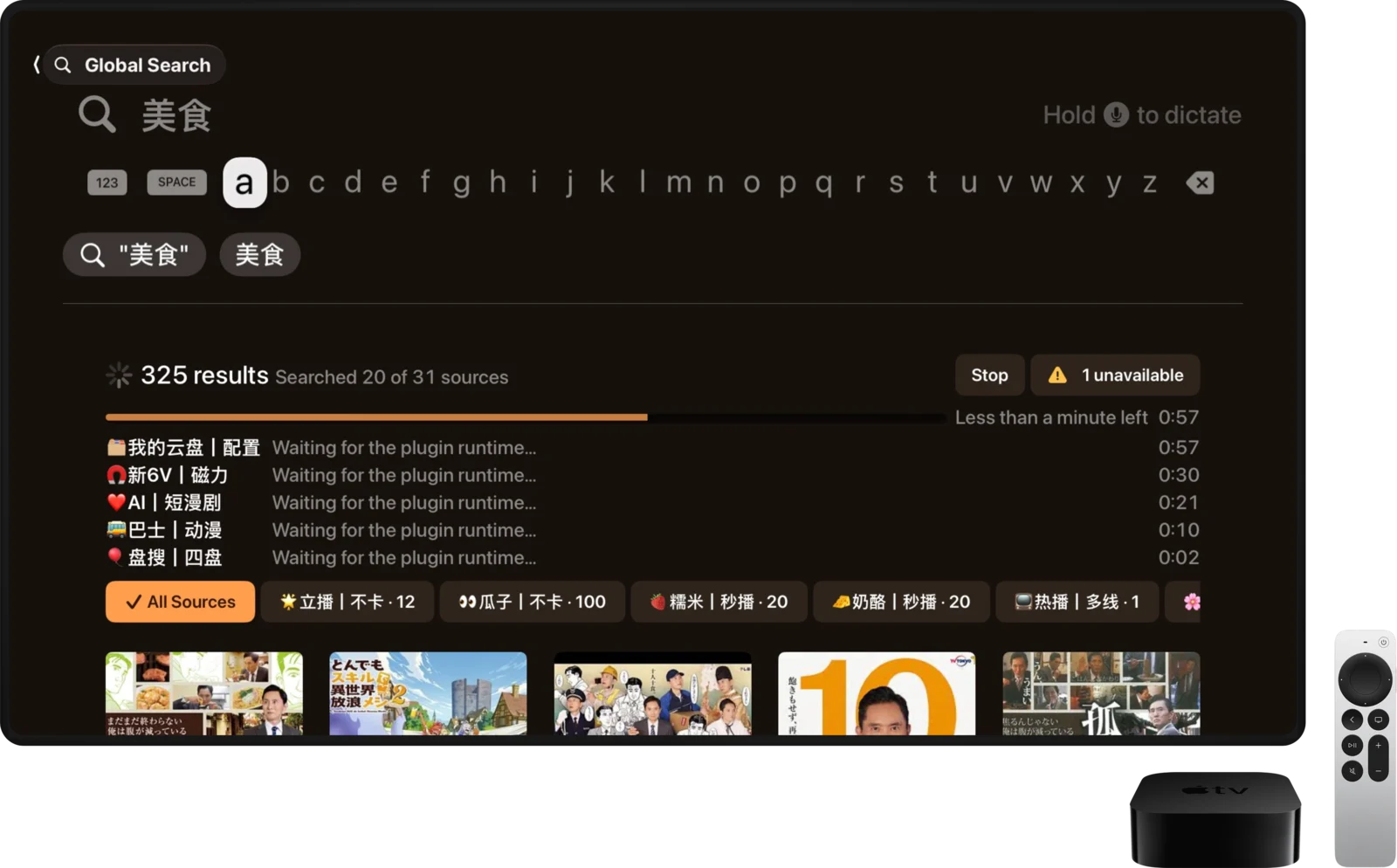
Task: Open the manga-style illustrated characters thumbnail
Action: (x=652, y=693)
